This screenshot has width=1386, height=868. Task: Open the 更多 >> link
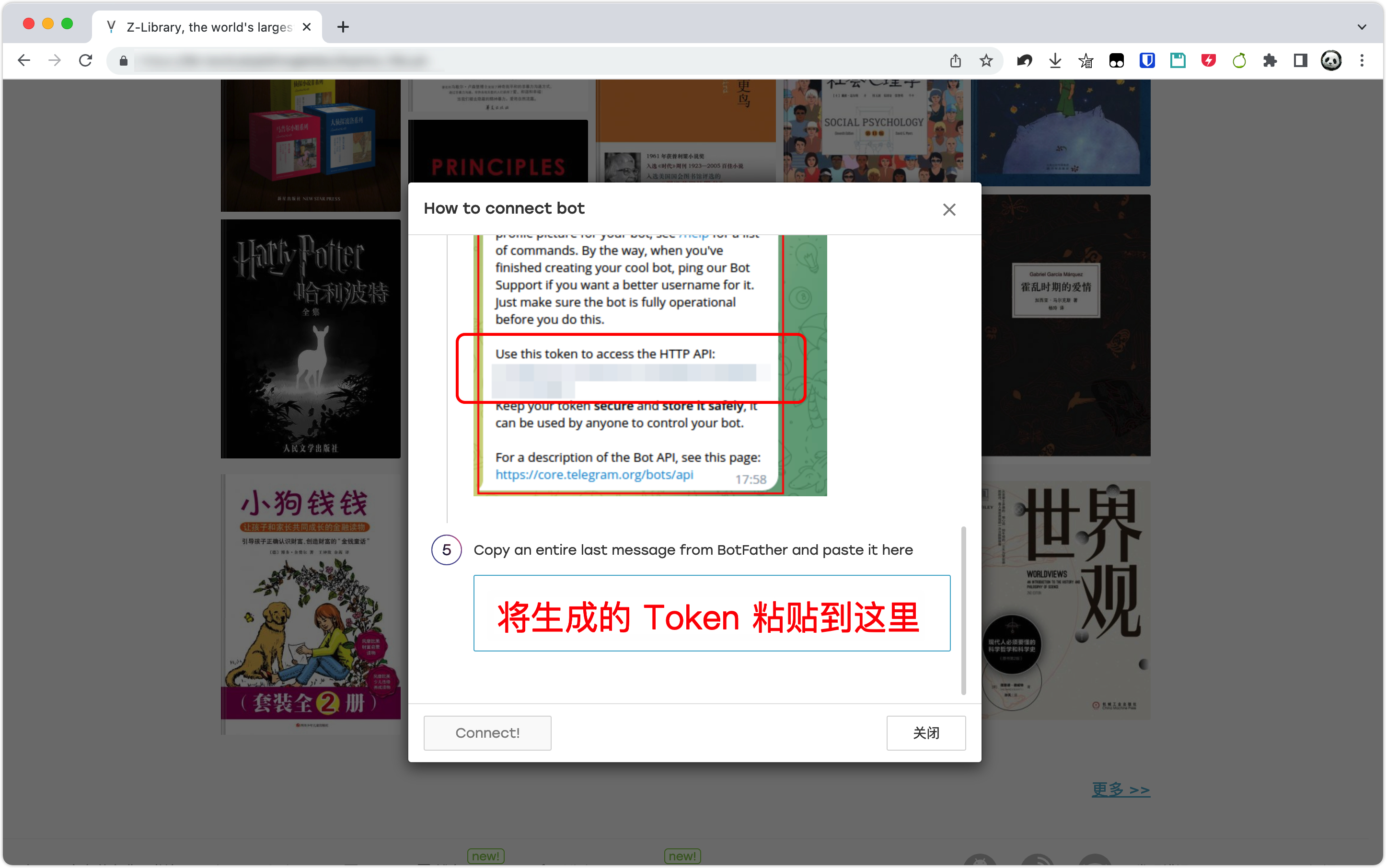pos(1120,789)
